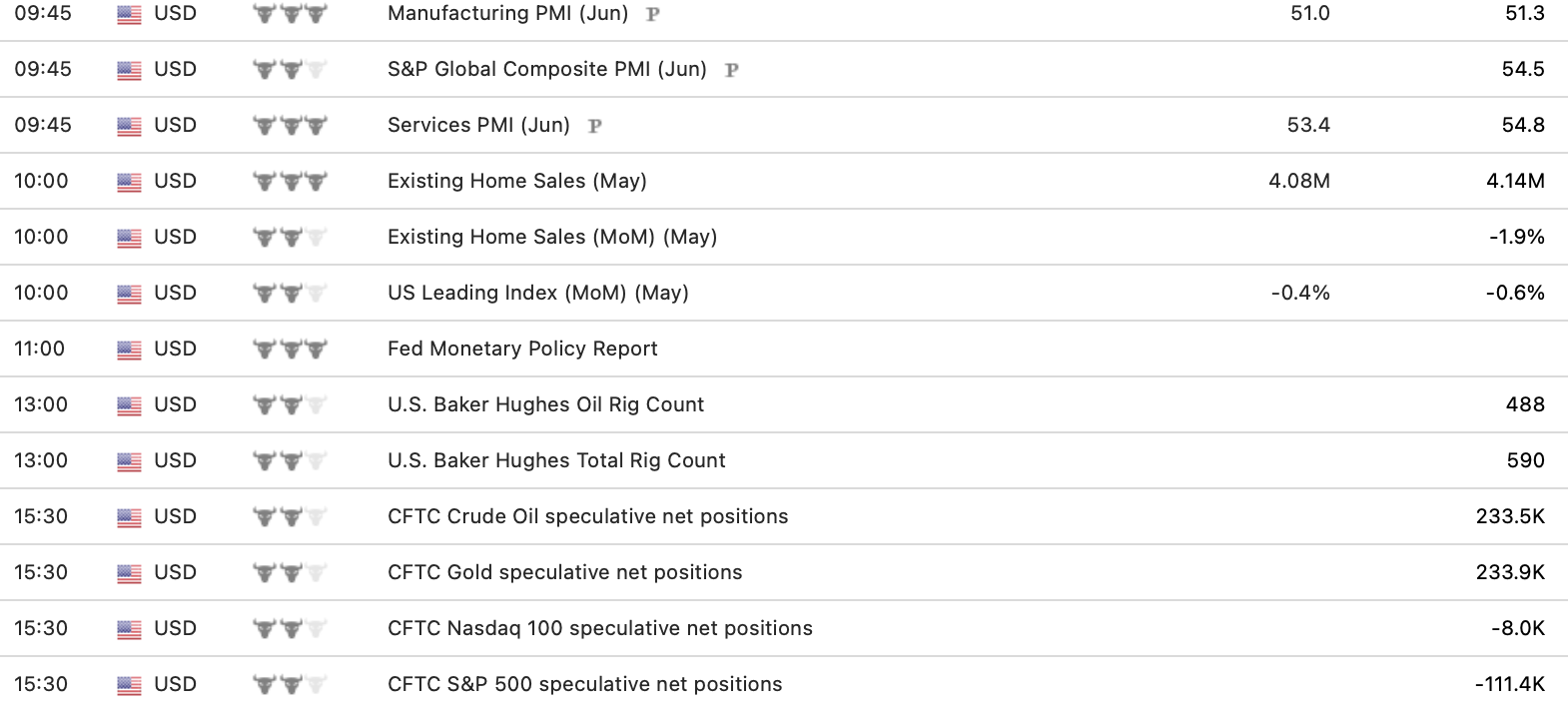Click the US flag in CFTC Gold speculative row
The height and width of the screenshot is (715, 1568).
(x=129, y=573)
